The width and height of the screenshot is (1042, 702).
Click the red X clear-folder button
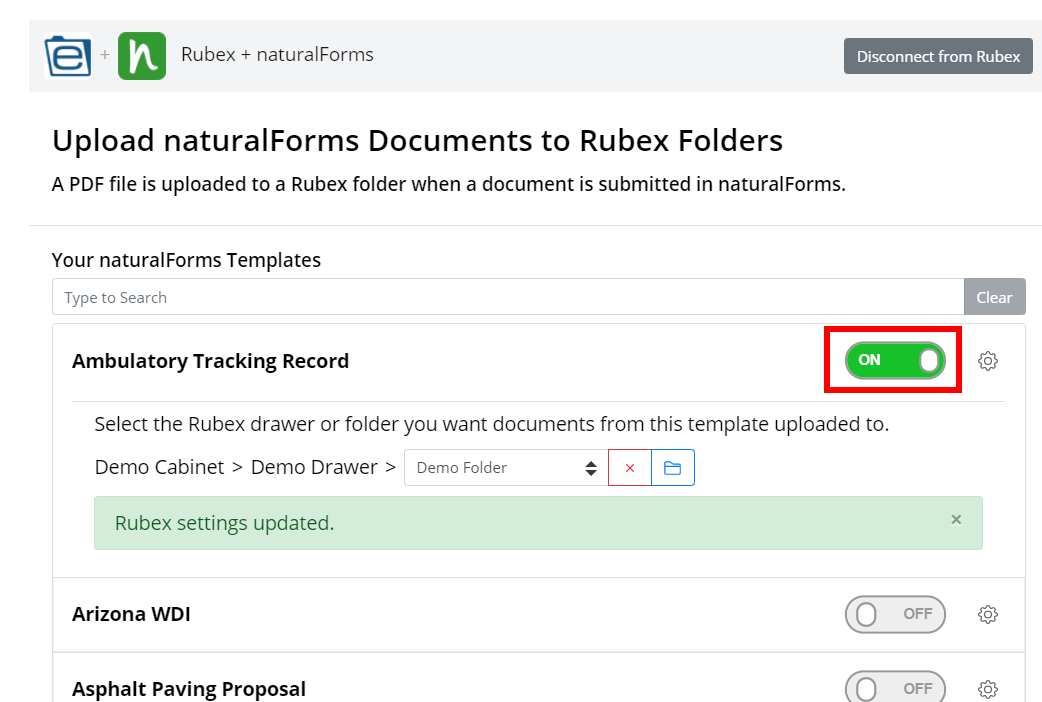[629, 468]
